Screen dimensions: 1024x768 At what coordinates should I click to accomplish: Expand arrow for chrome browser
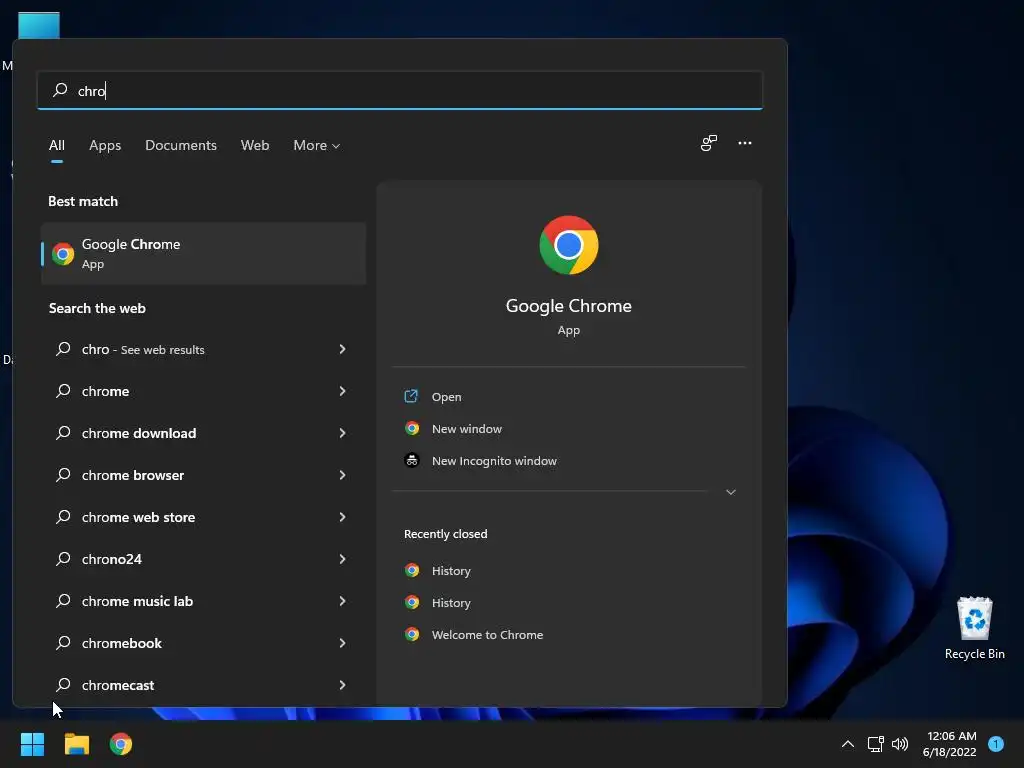click(342, 475)
